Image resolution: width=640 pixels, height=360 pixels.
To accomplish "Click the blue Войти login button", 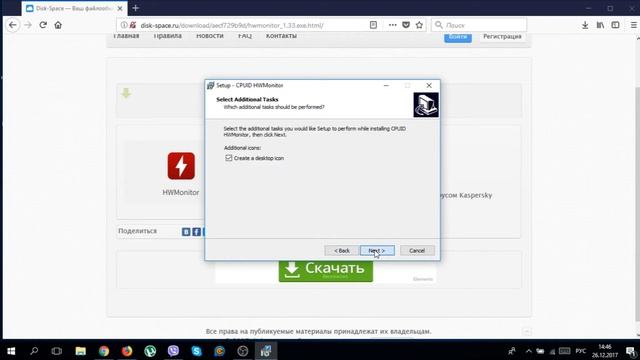I will click(458, 37).
